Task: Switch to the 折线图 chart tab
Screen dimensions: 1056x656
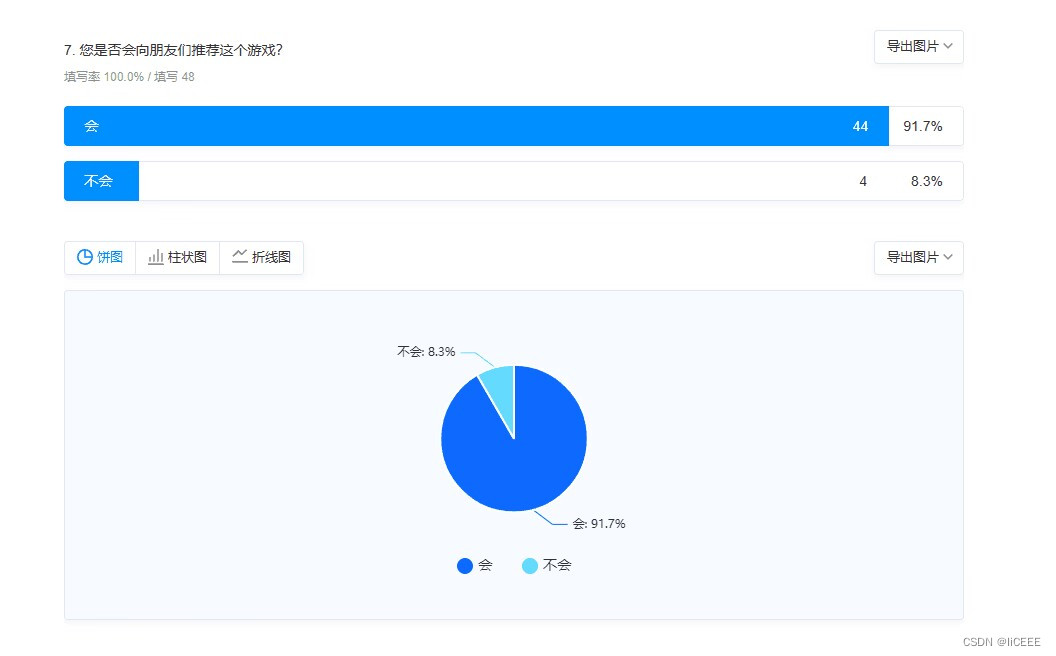Action: (262, 257)
